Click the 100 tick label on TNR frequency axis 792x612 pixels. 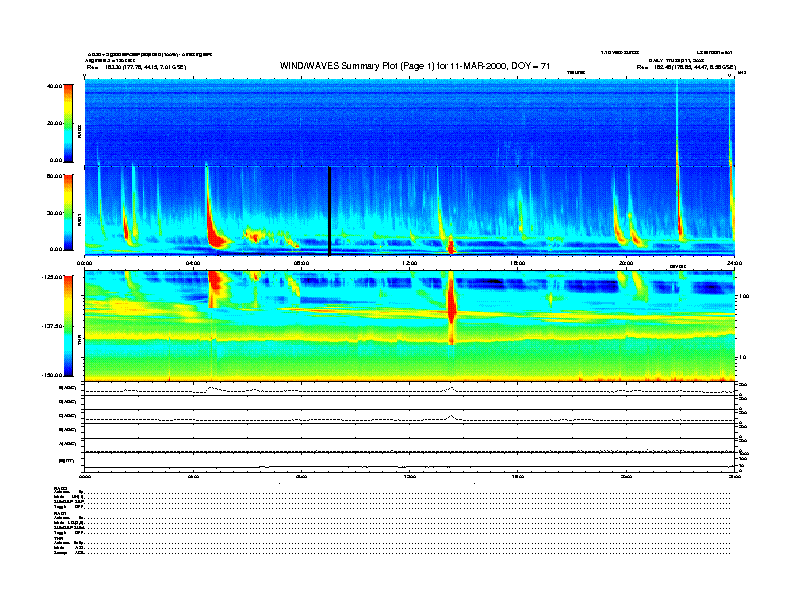click(x=744, y=296)
